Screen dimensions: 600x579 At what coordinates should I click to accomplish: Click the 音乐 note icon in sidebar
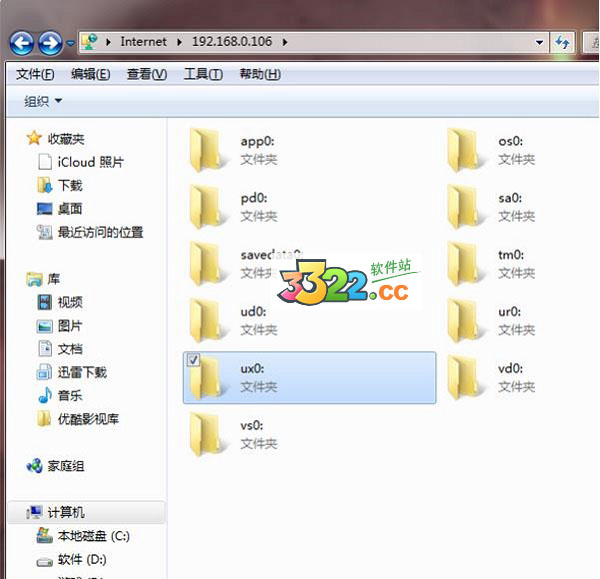[x=45, y=395]
